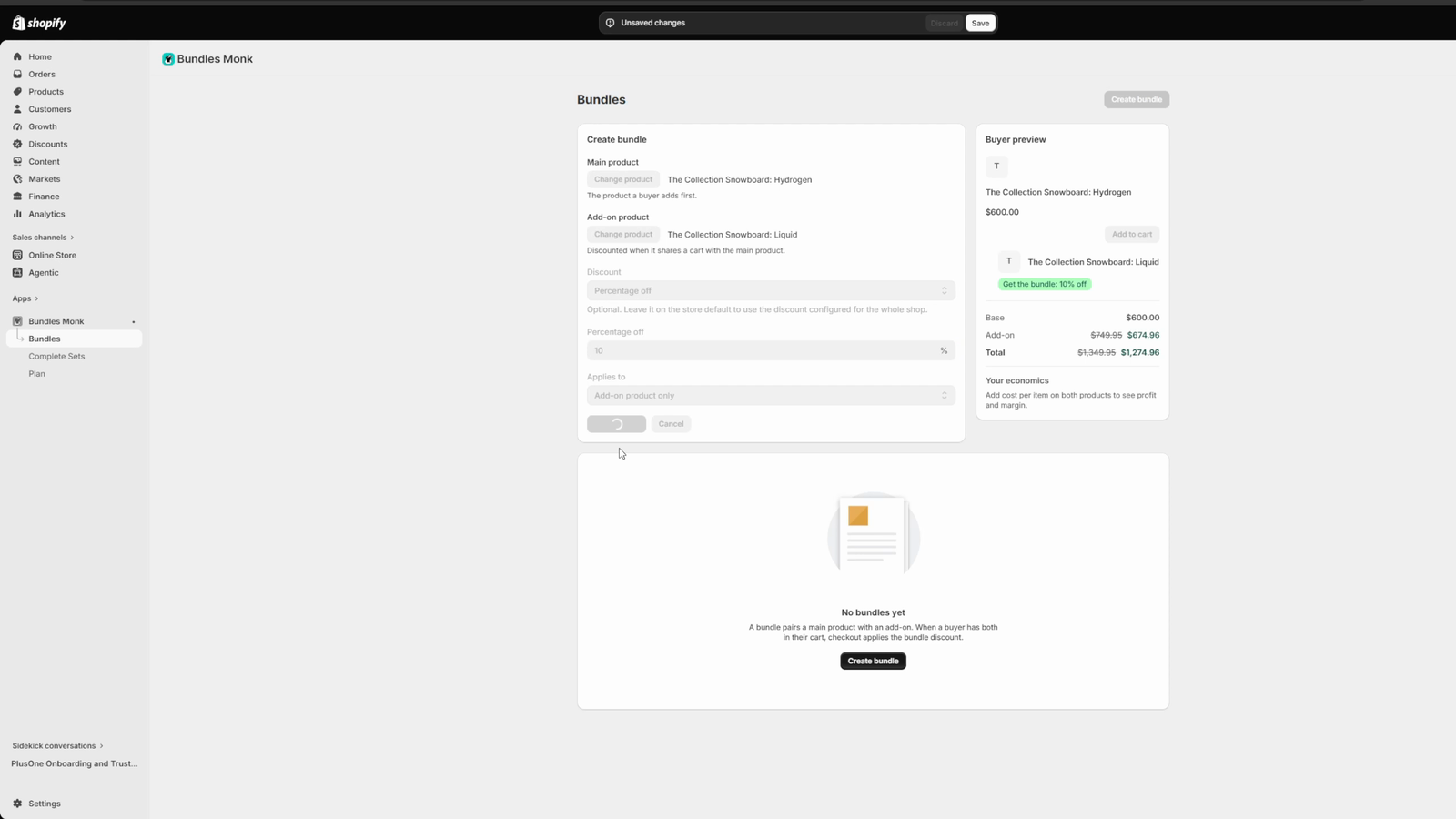This screenshot has height=819, width=1456.
Task: Click the Settings gear icon
Action: pos(17,804)
